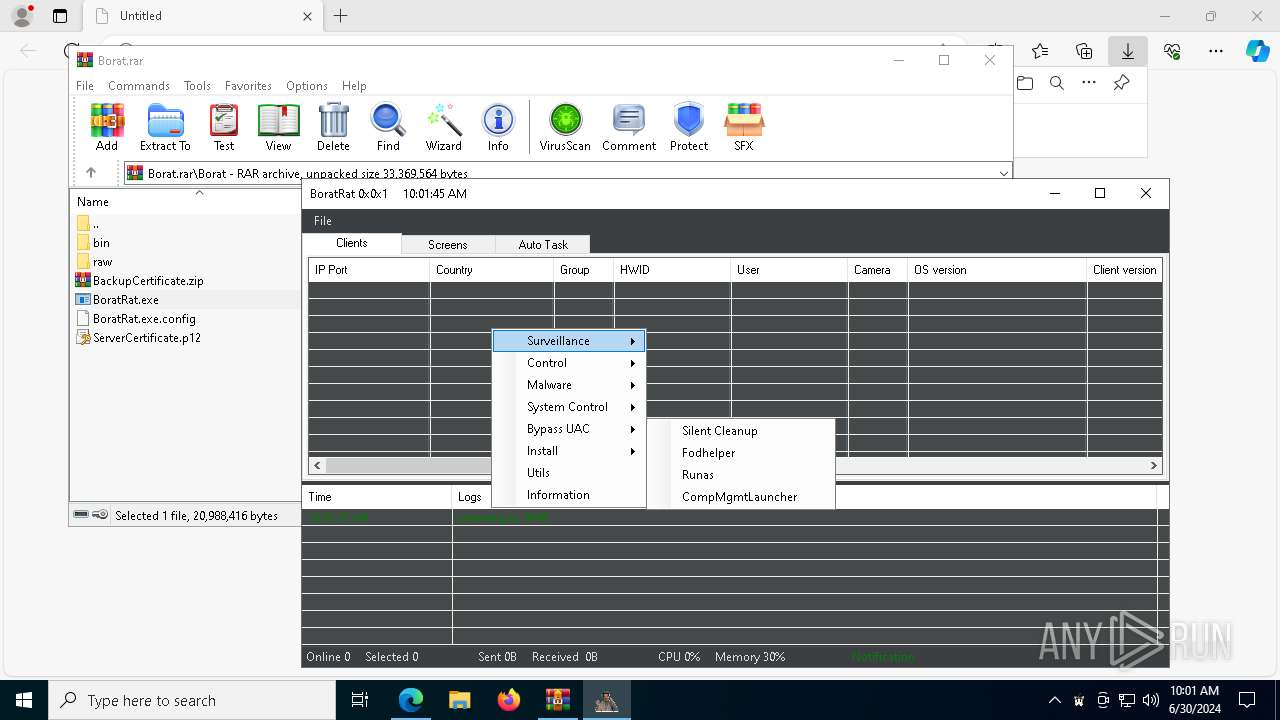
Task: Click the Copilot icon in Edge
Action: (1257, 51)
